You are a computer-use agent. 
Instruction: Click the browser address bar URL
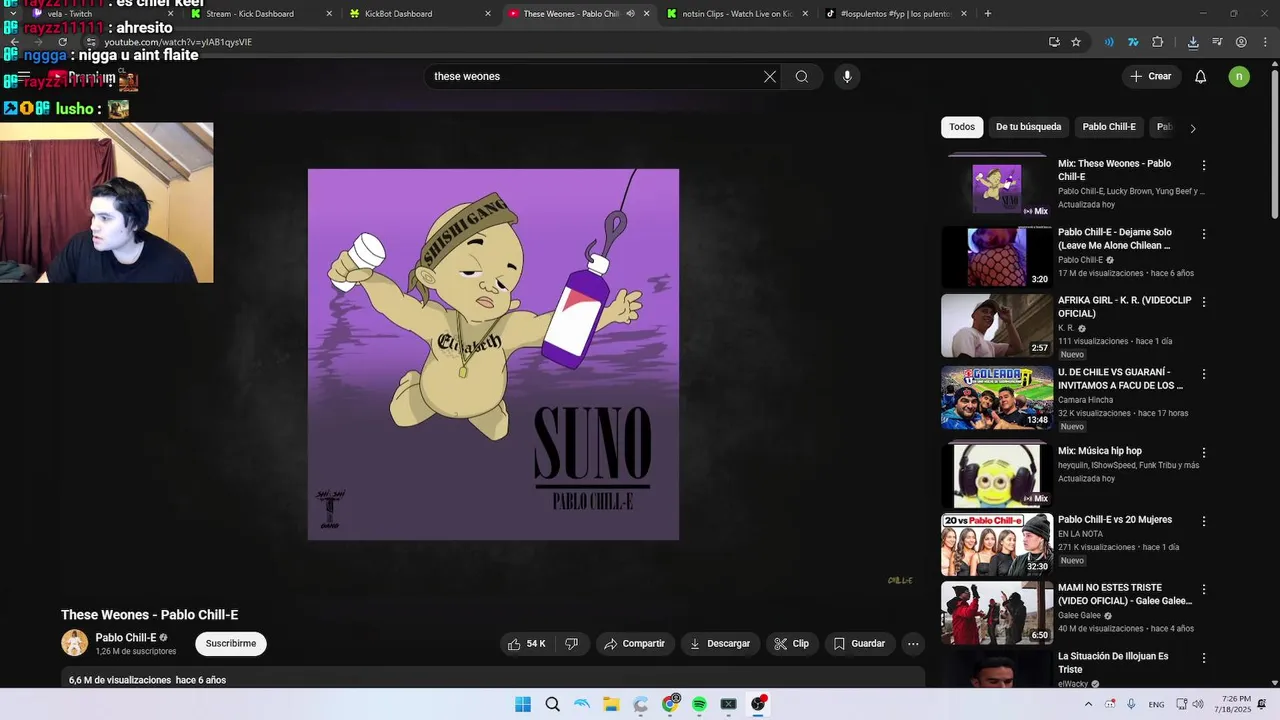pyautogui.click(x=178, y=42)
